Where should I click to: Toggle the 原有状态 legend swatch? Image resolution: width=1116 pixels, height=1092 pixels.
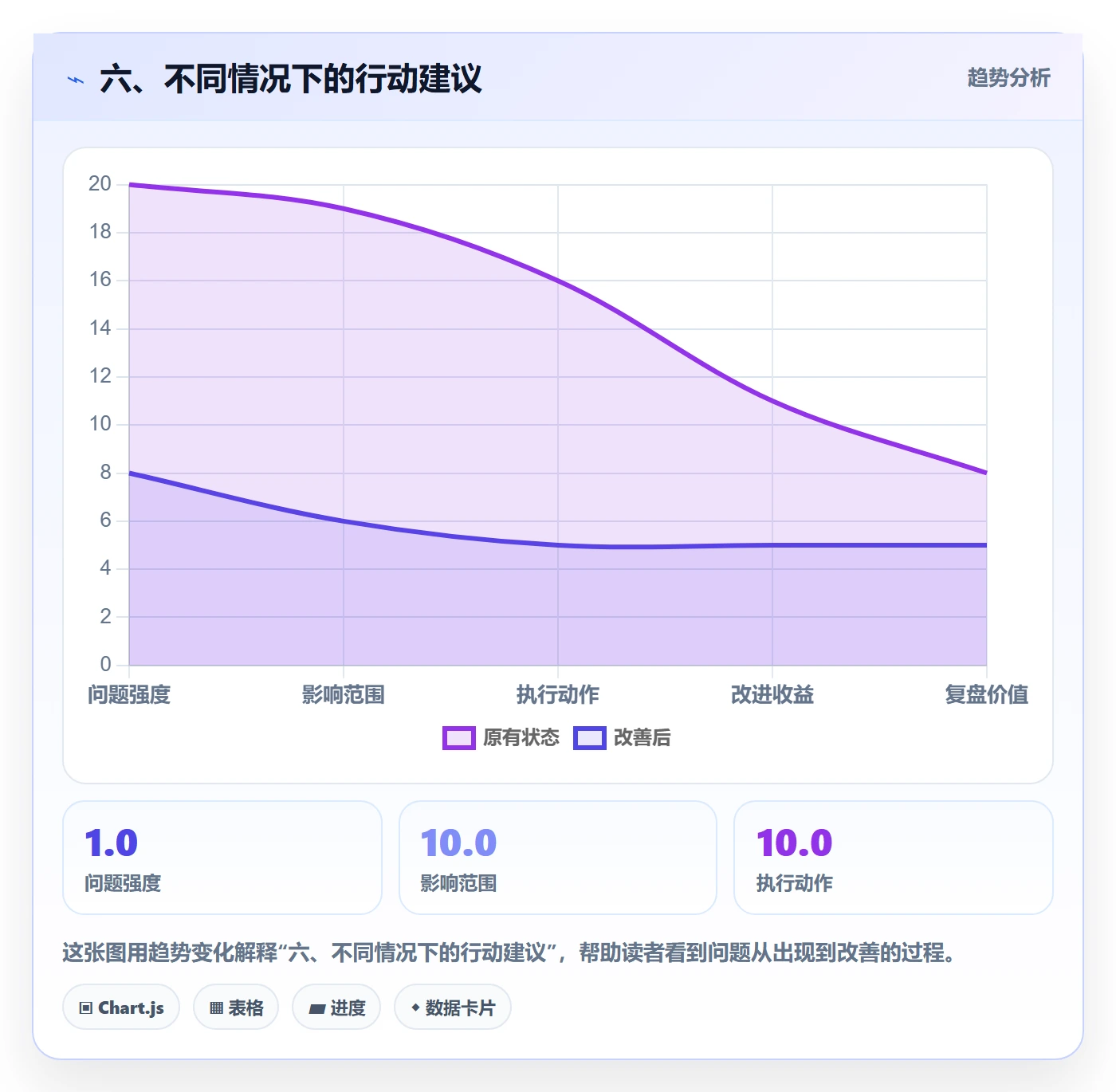[x=458, y=738]
